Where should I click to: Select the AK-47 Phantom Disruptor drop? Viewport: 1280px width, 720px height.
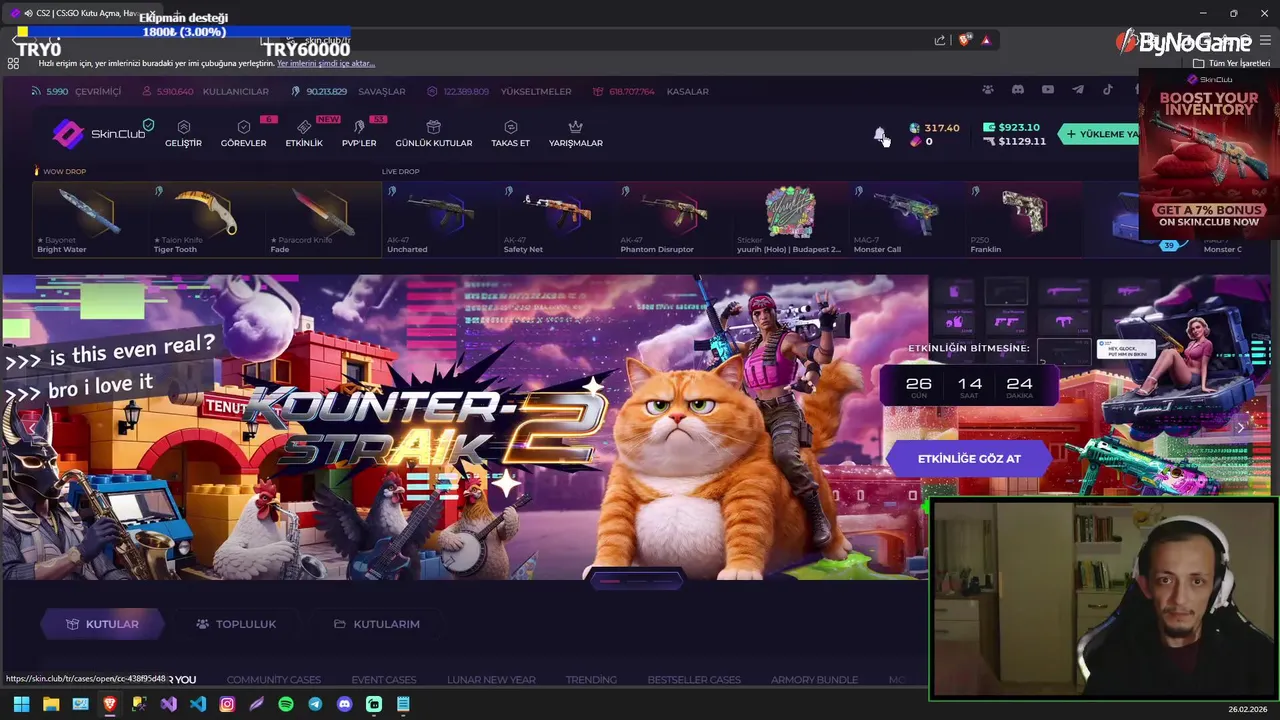click(x=673, y=218)
